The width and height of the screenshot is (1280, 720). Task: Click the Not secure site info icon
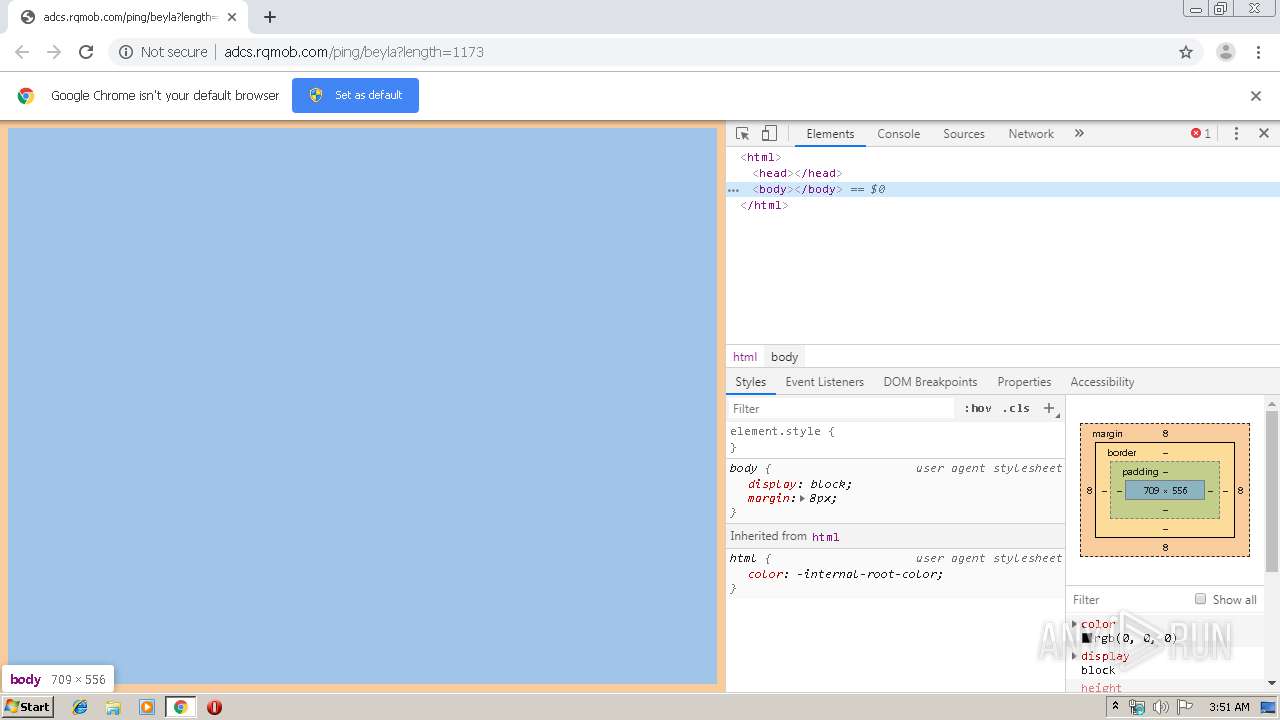pyautogui.click(x=126, y=52)
